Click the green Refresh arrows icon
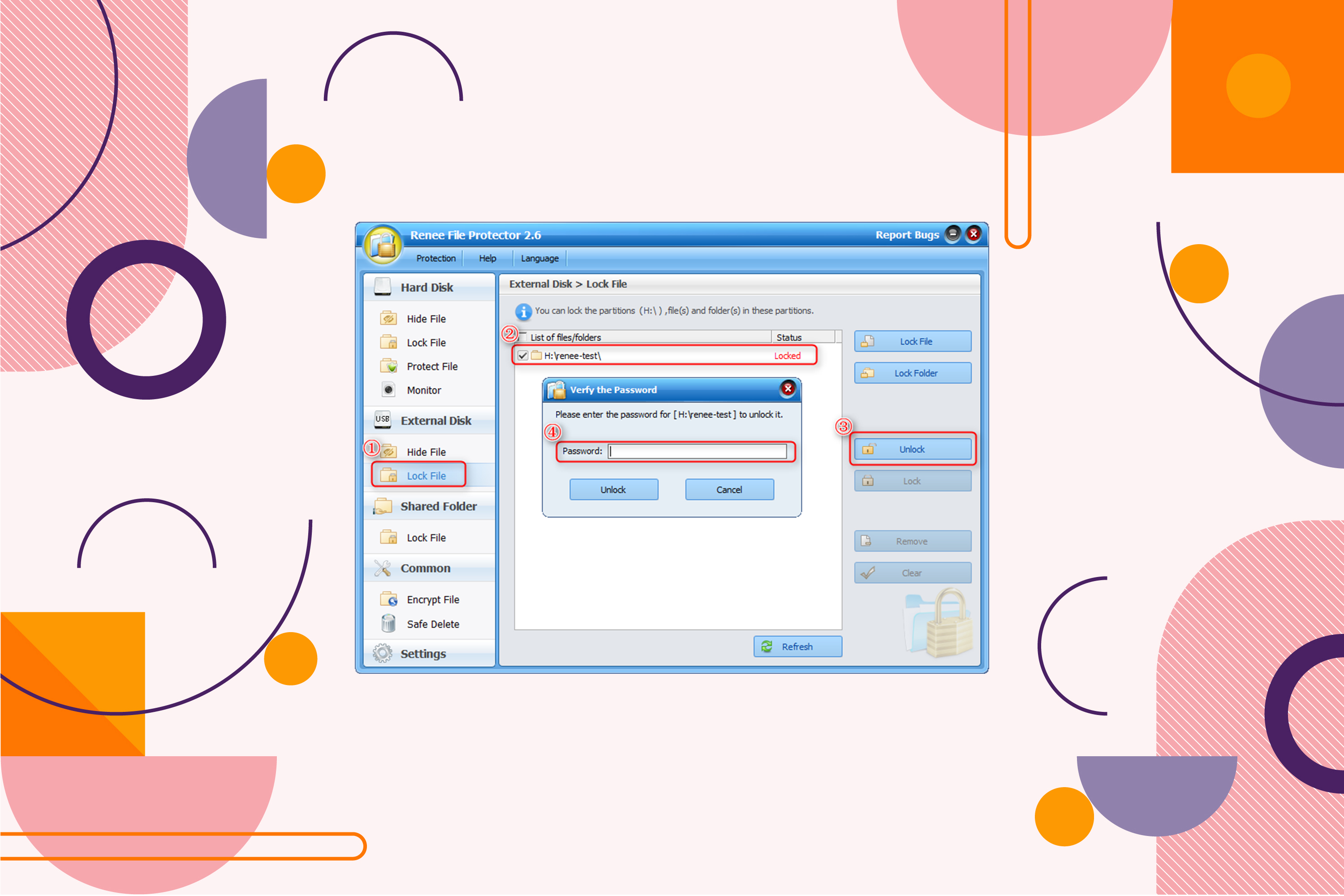The height and width of the screenshot is (896, 1344). [x=767, y=646]
